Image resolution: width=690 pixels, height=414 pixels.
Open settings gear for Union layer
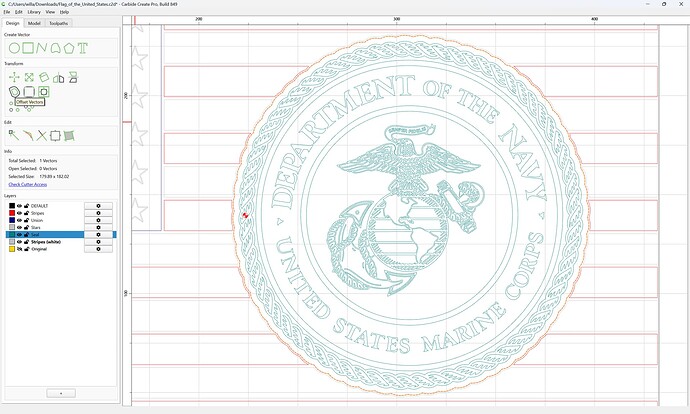[x=98, y=220]
